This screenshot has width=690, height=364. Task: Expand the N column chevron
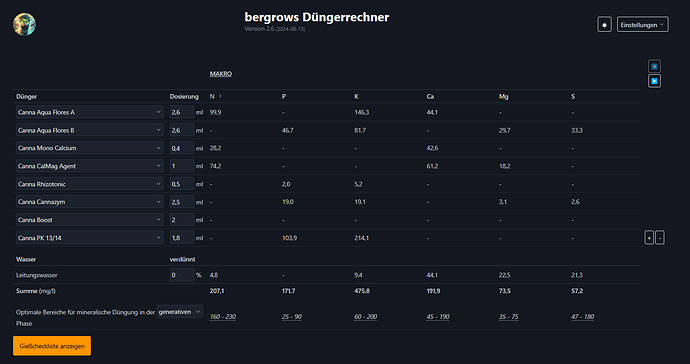point(220,96)
